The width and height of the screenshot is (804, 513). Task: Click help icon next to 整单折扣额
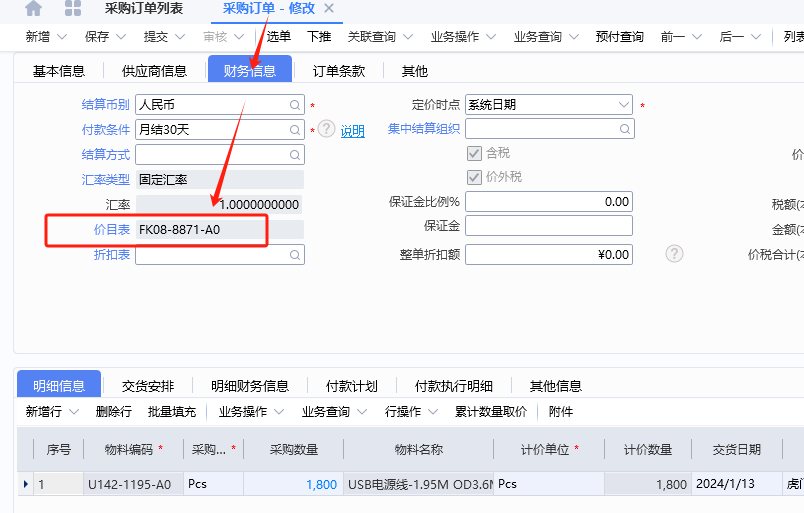[x=674, y=253]
